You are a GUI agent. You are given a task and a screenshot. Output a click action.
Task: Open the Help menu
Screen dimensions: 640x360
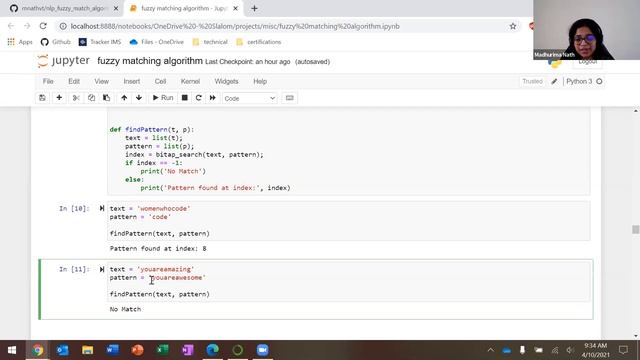tap(260, 81)
